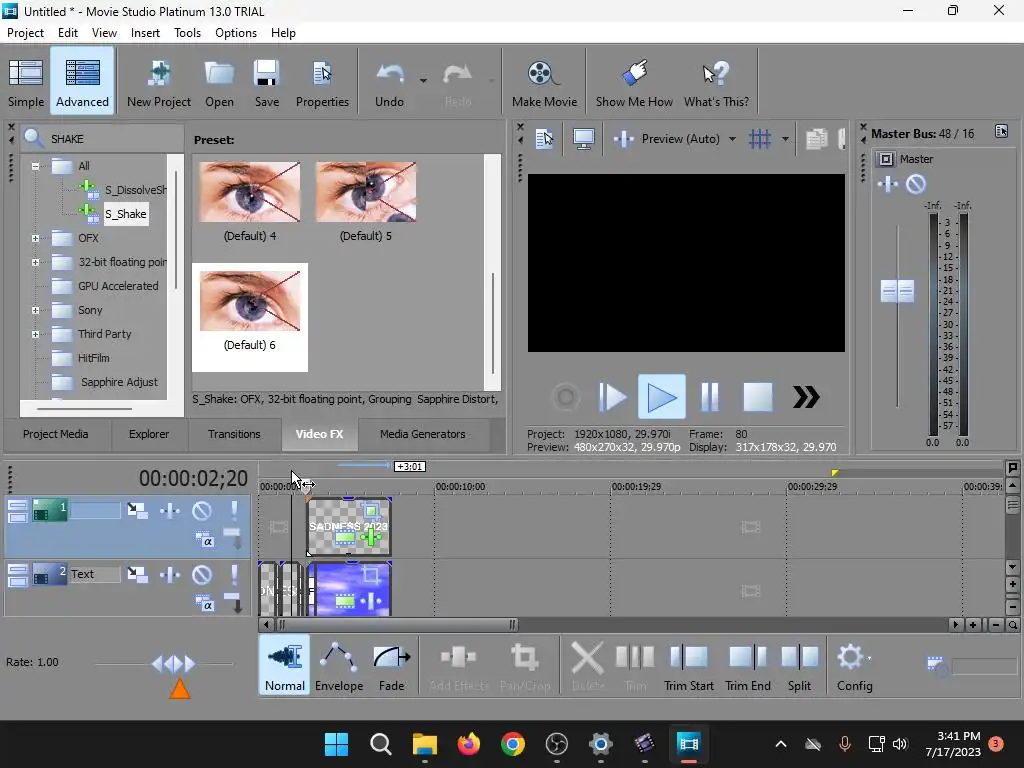Click the Play button in preview
The height and width of the screenshot is (768, 1024).
click(662, 396)
